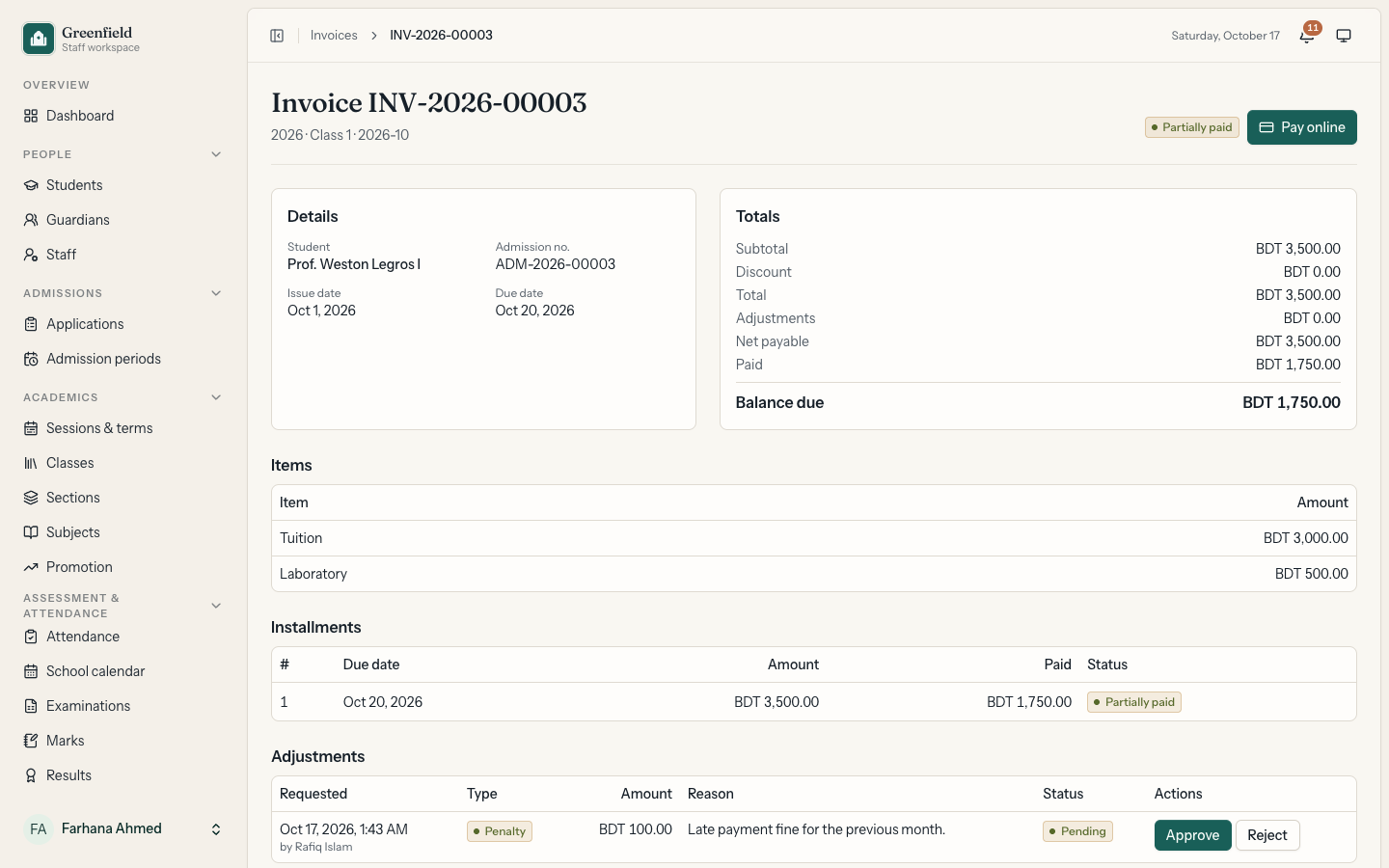This screenshot has width=1389, height=868.
Task: Click the Balance due BDT 1,750.00 amount
Action: (x=1292, y=403)
